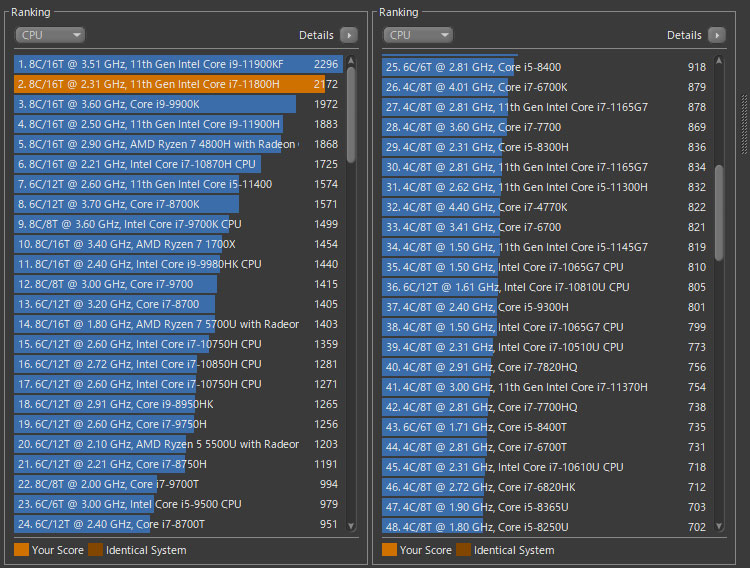Click the orange Your Score swatch in right panel
The width and height of the screenshot is (750, 568).
[x=389, y=550]
